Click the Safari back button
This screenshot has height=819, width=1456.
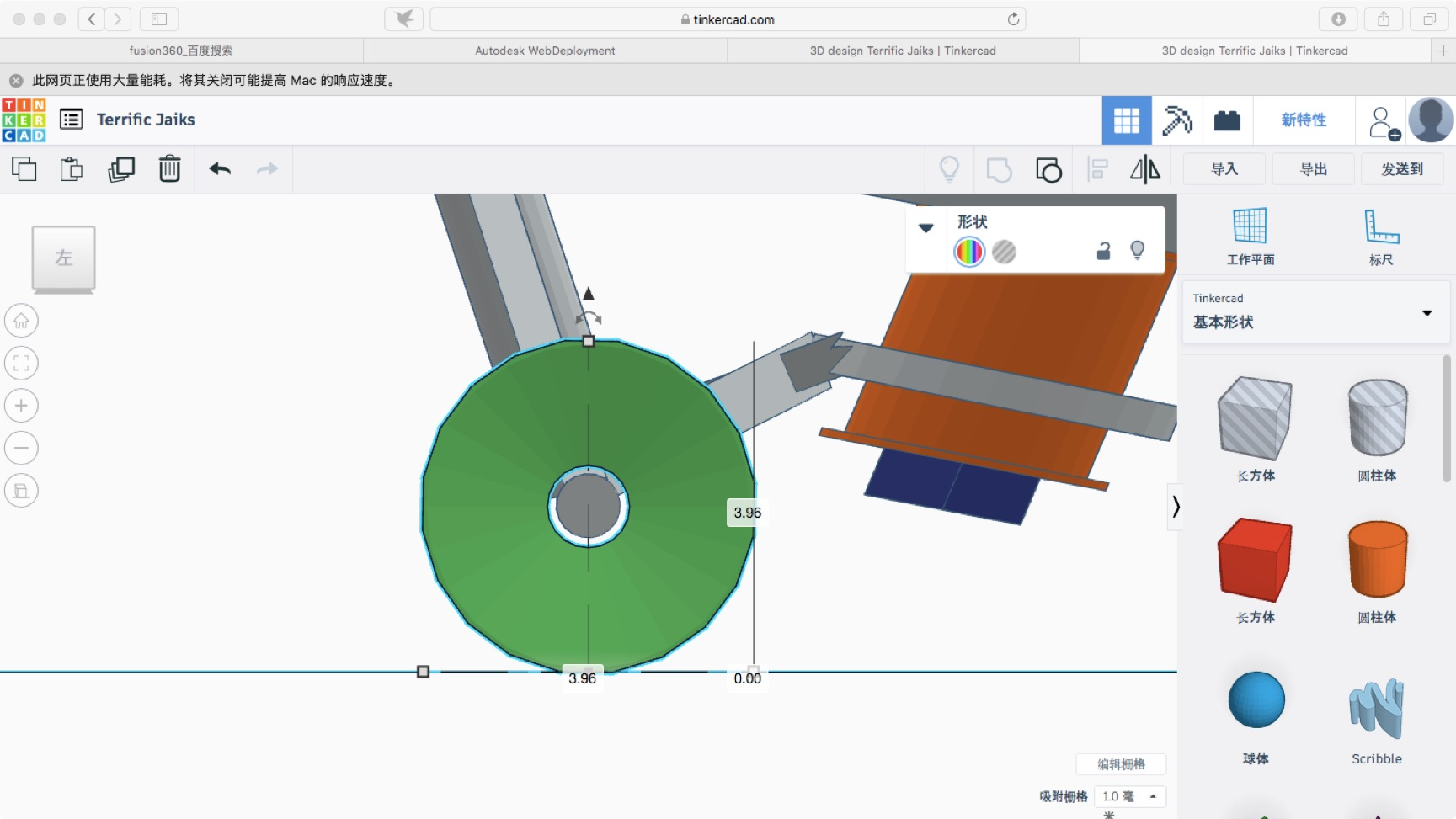point(92,19)
